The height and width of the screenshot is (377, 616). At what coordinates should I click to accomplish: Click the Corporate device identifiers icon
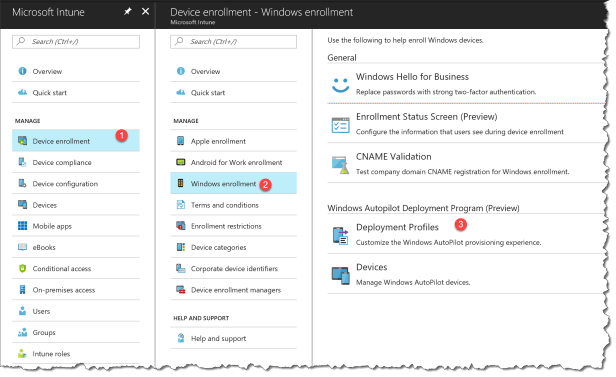181,268
